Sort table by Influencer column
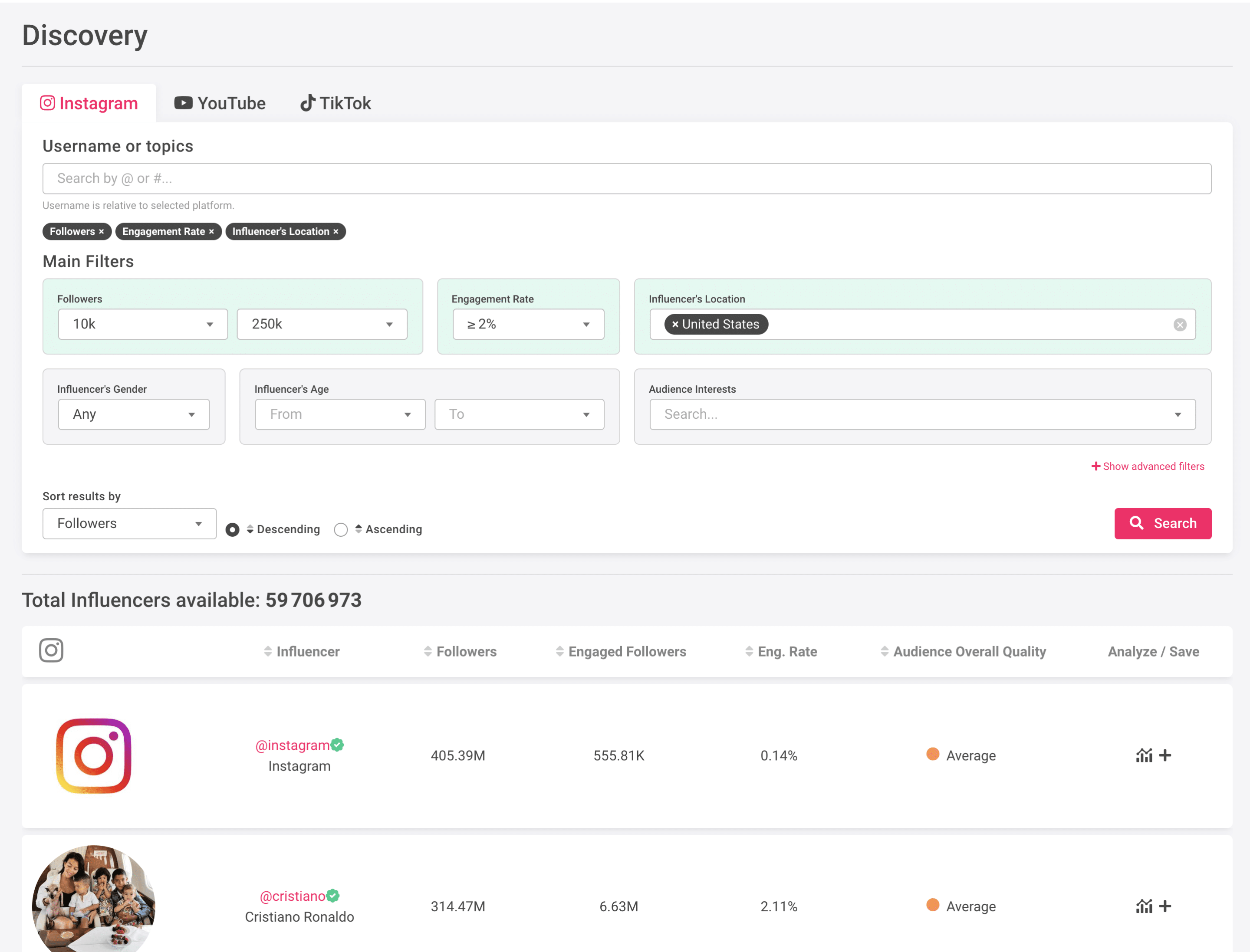The height and width of the screenshot is (952, 1250). [302, 652]
